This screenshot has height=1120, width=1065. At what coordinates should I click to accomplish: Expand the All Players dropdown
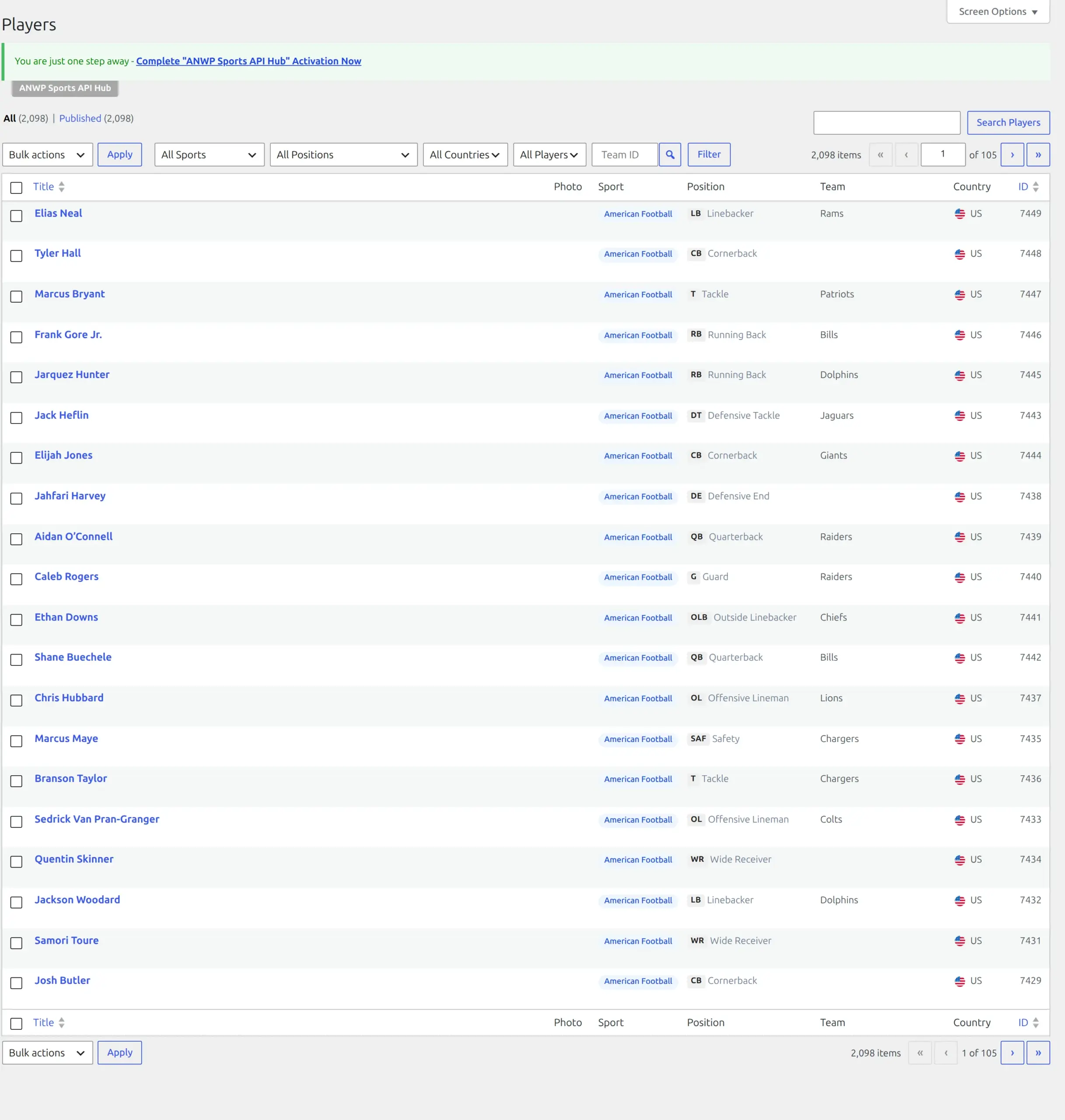549,154
